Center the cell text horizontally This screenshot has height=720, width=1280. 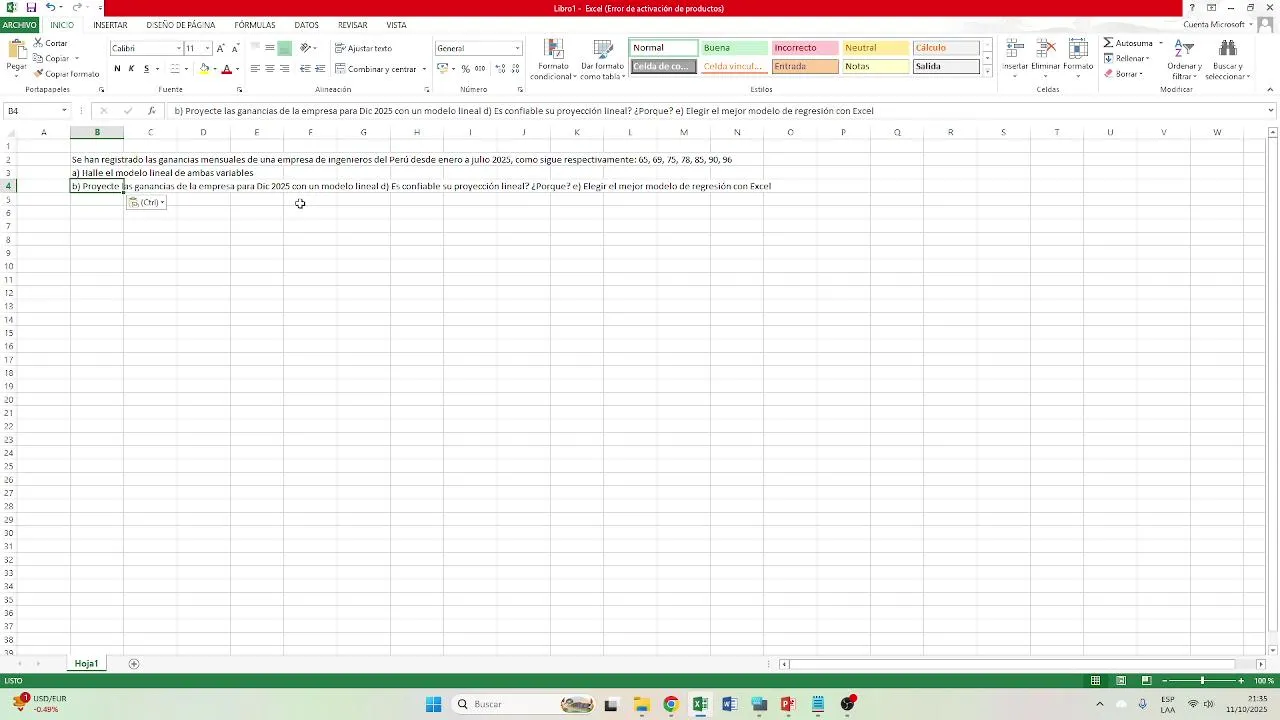pyautogui.click(x=270, y=69)
